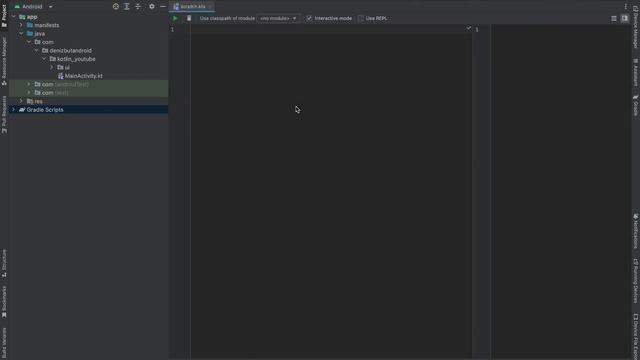The image size is (640, 360).
Task: Click the 'Use classpath of module' label
Action: 227,18
